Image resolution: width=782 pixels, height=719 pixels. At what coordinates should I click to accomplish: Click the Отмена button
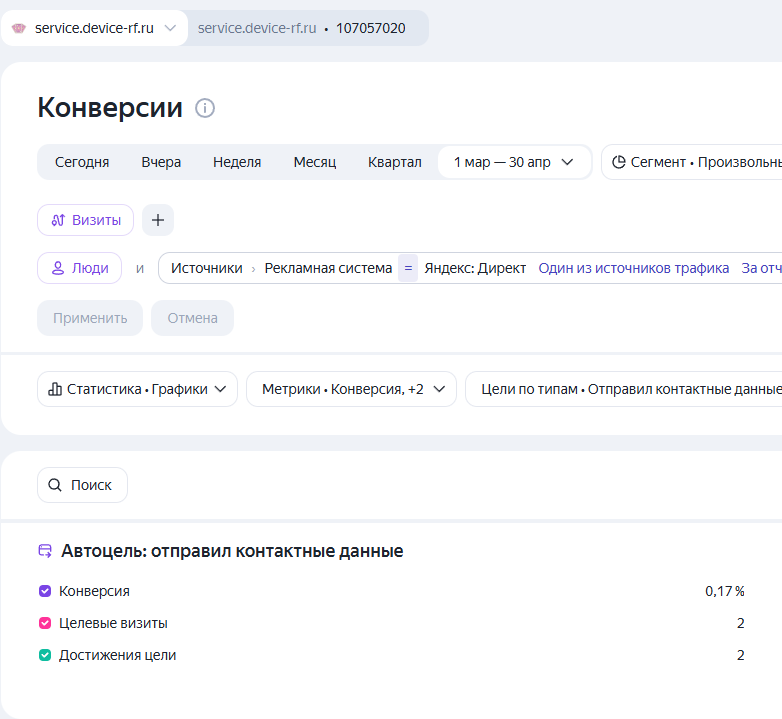pos(193,318)
